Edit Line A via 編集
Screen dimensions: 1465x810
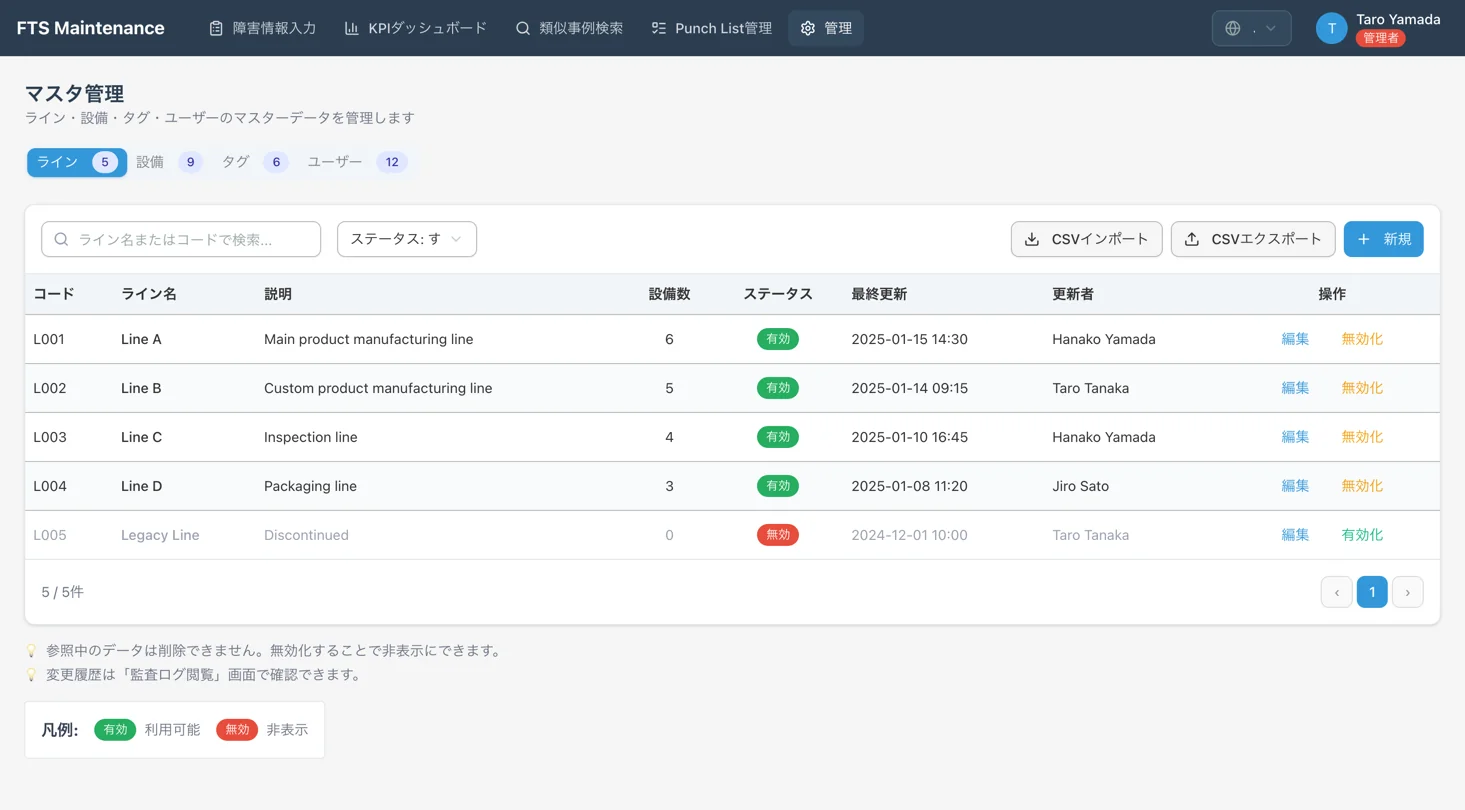click(x=1295, y=339)
